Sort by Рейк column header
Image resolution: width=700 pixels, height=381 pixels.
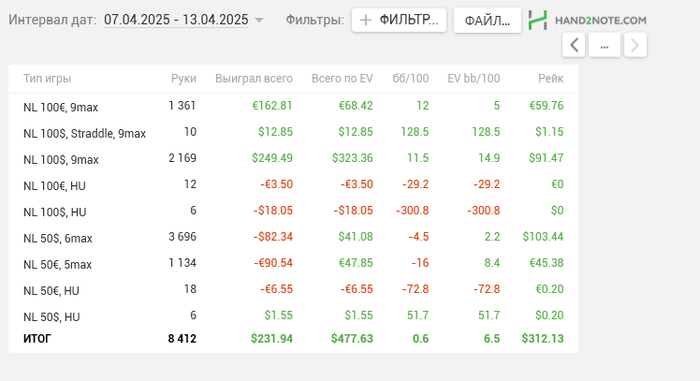(550, 79)
